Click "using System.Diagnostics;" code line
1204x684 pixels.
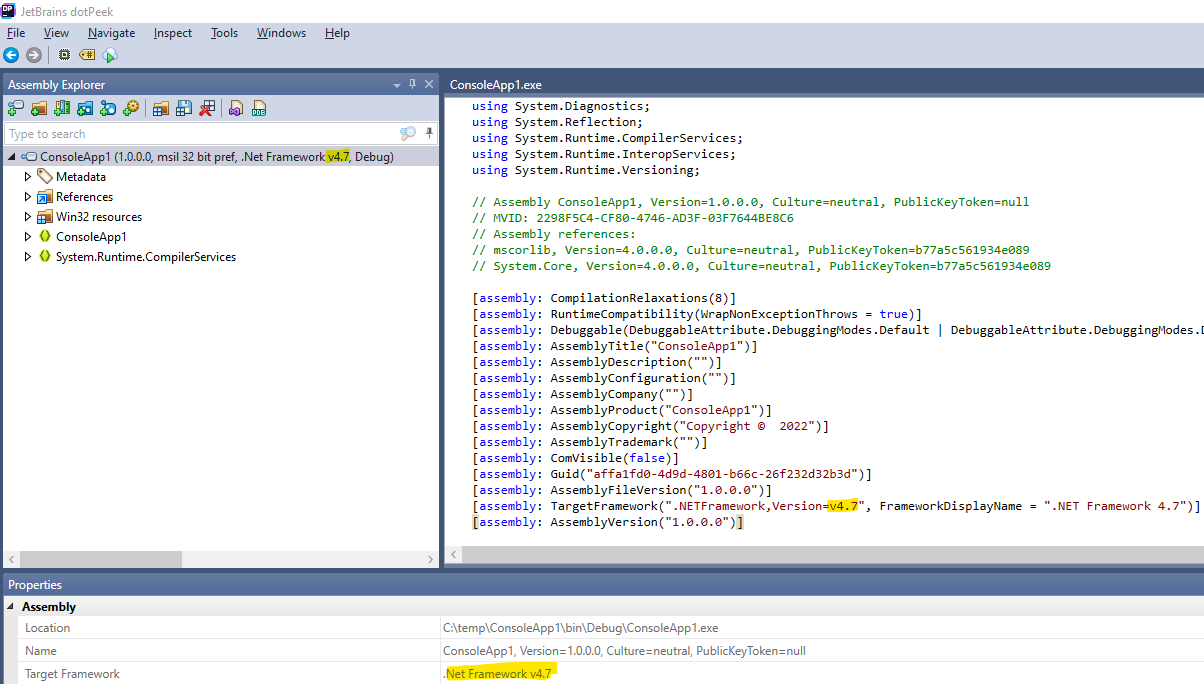[x=561, y=106]
